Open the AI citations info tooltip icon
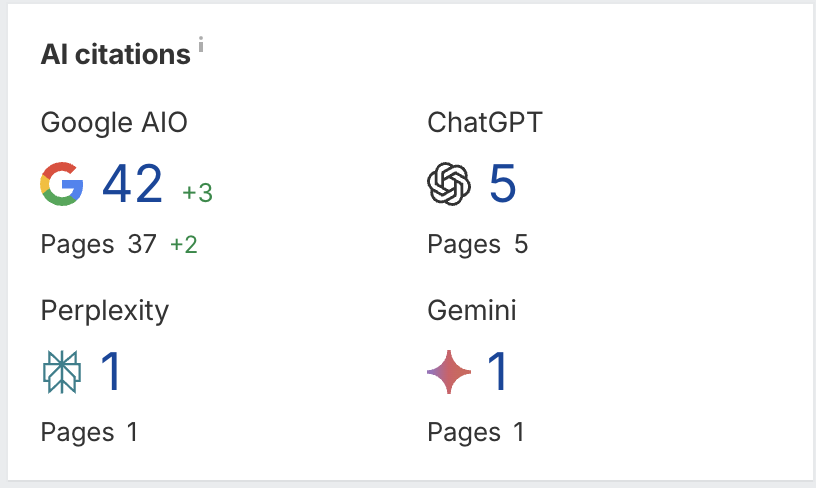Image resolution: width=816 pixels, height=488 pixels. [x=201, y=45]
